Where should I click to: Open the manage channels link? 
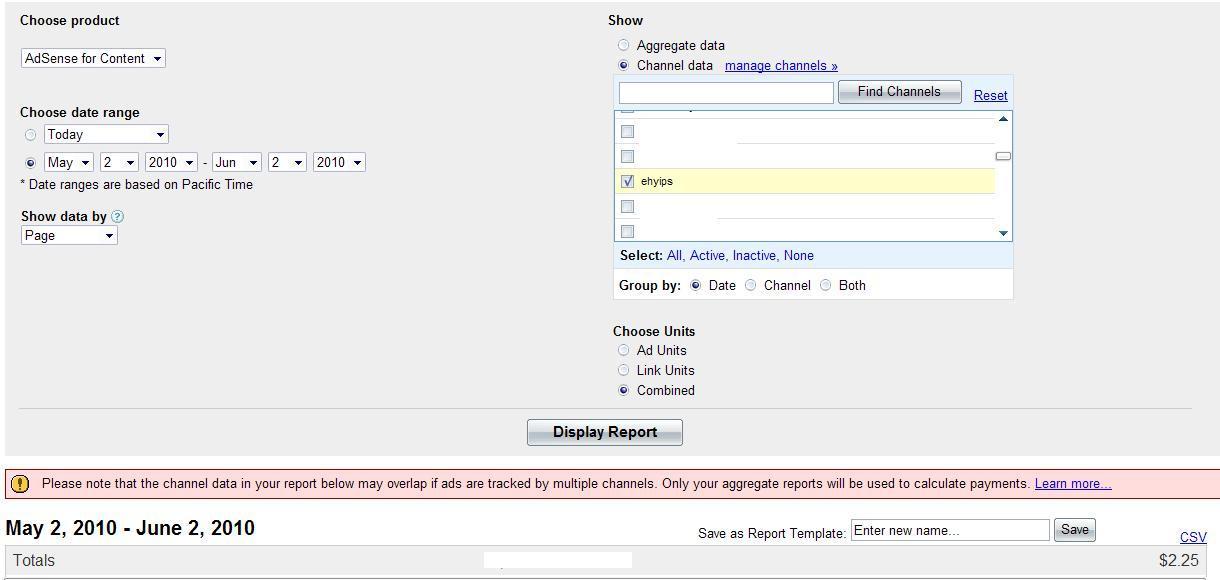coord(781,66)
